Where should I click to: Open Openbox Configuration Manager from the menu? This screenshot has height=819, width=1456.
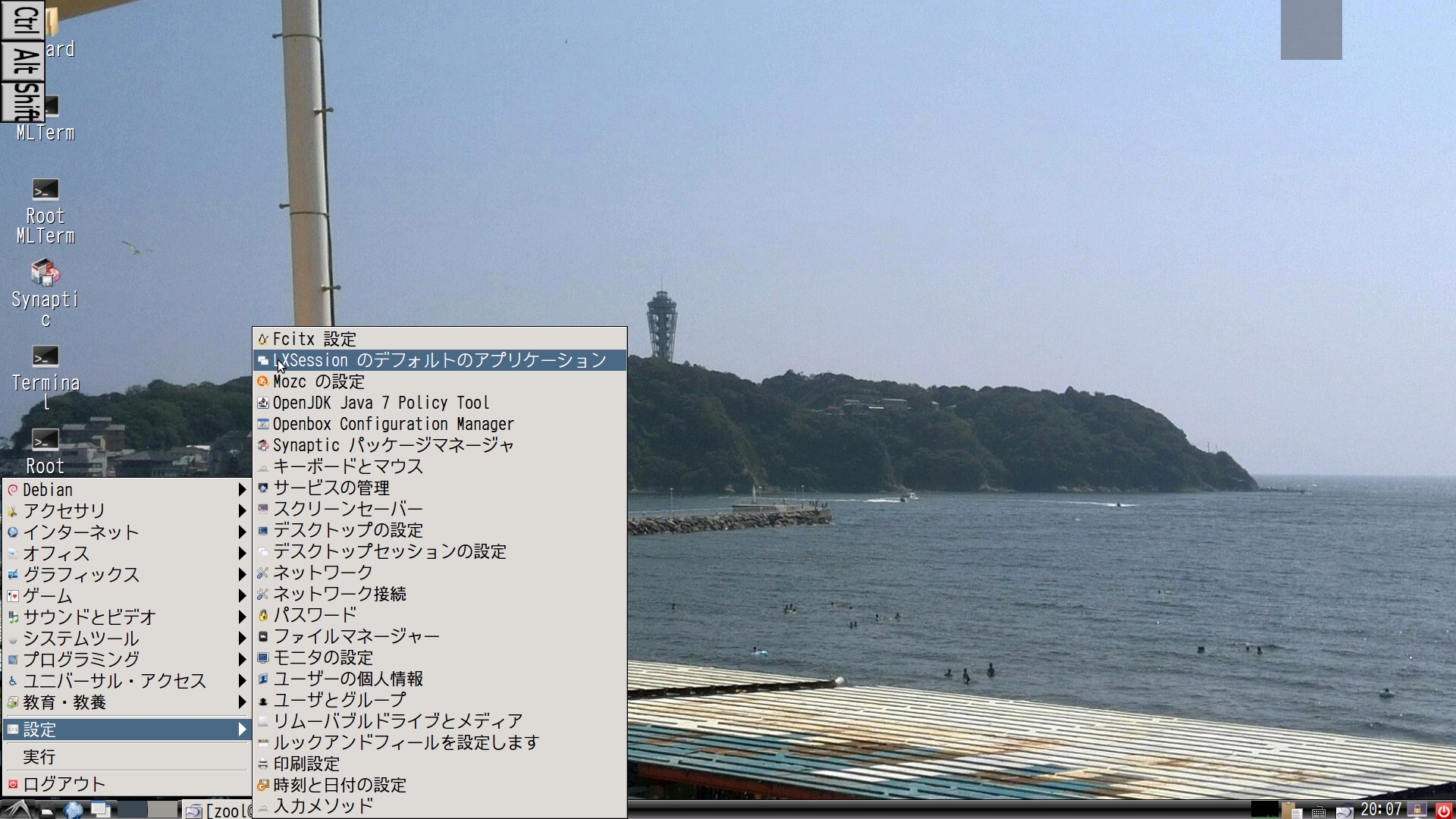coord(393,424)
